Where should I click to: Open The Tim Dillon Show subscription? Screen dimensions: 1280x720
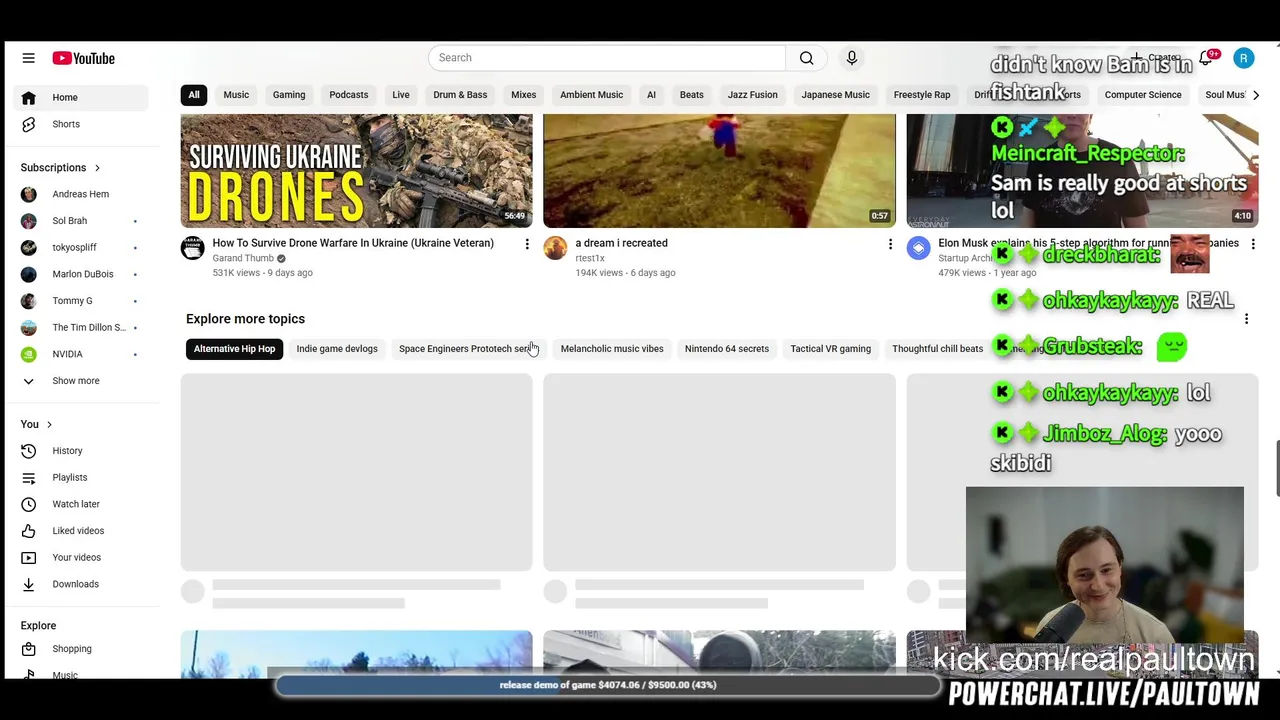point(82,327)
